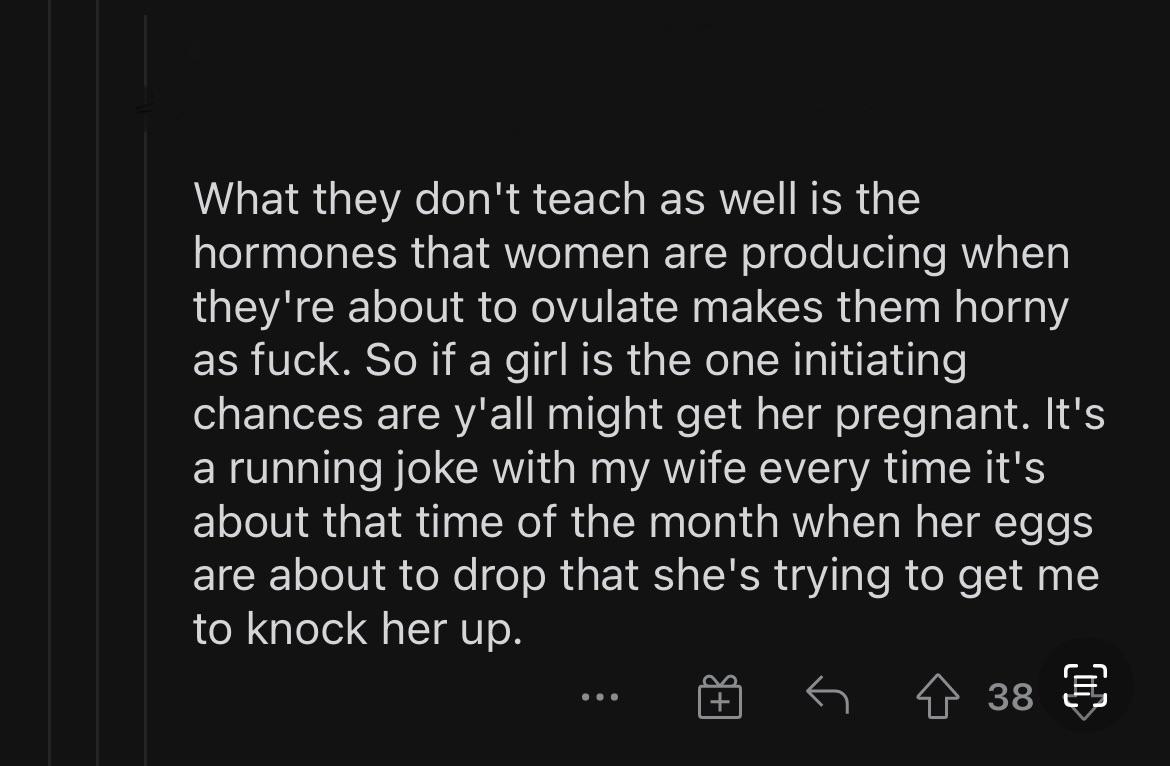Tap the middle thread indent line
The height and width of the screenshot is (766, 1170).
(97, 400)
